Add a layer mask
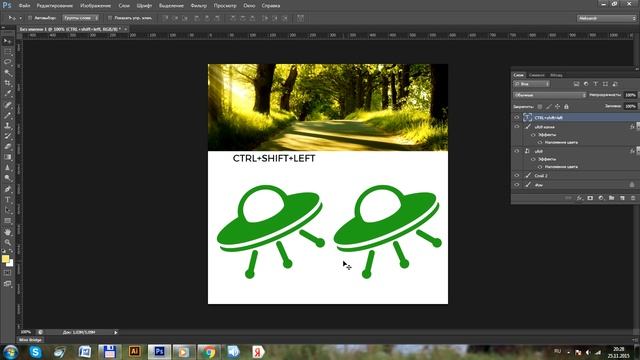The image size is (640, 360). (590, 198)
